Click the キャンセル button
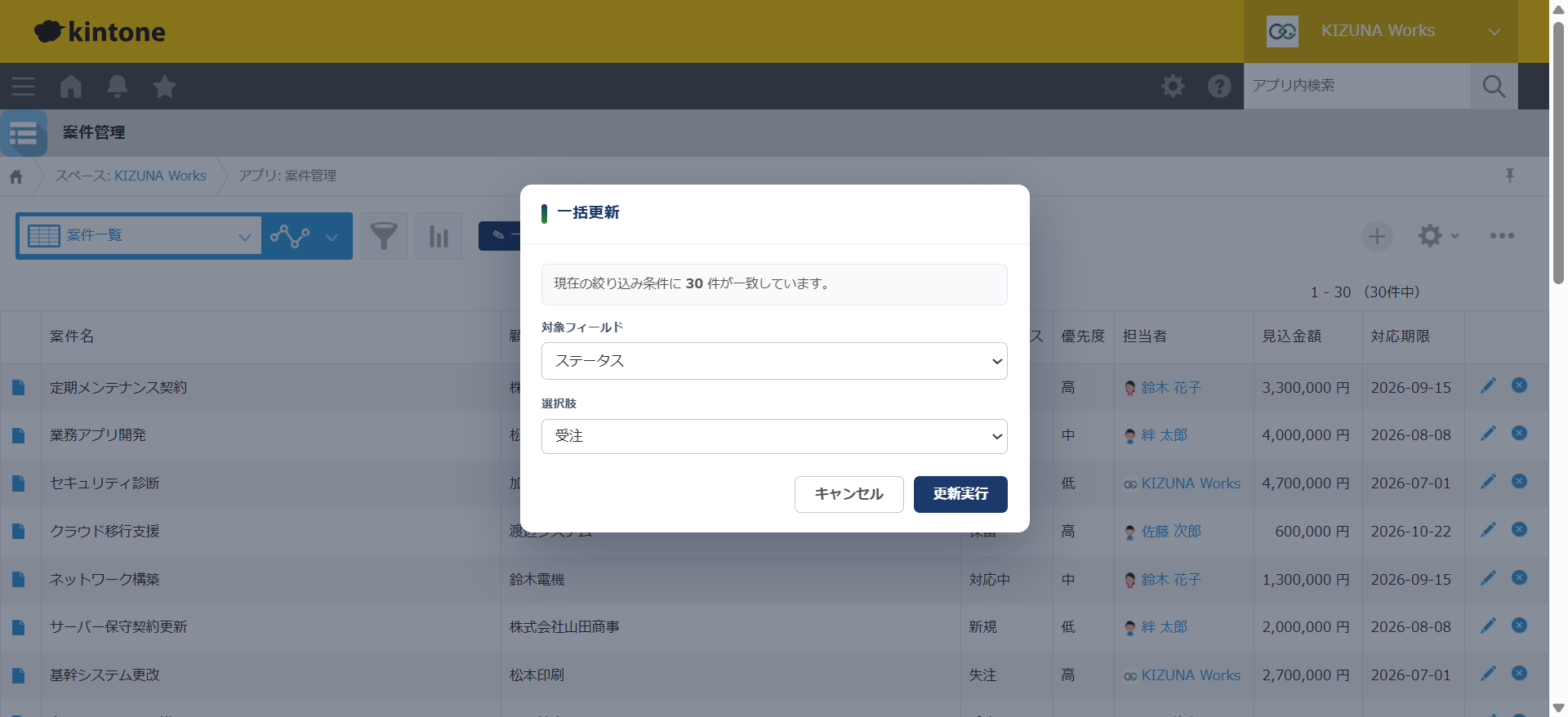The height and width of the screenshot is (717, 1568). click(849, 494)
